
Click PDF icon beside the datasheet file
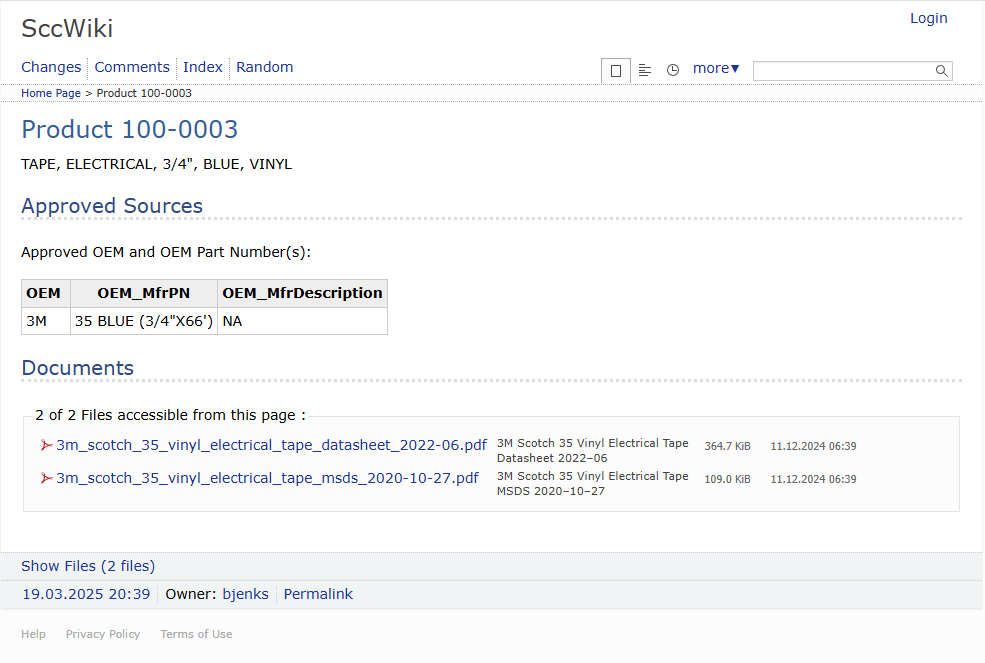(46, 446)
